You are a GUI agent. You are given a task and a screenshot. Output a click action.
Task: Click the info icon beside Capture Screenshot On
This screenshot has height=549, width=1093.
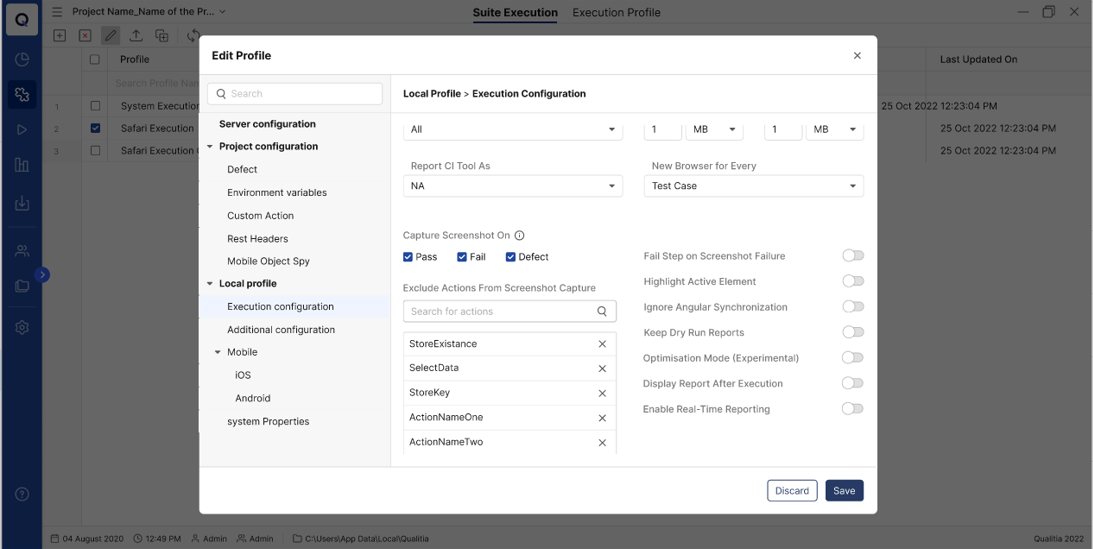tap(519, 236)
